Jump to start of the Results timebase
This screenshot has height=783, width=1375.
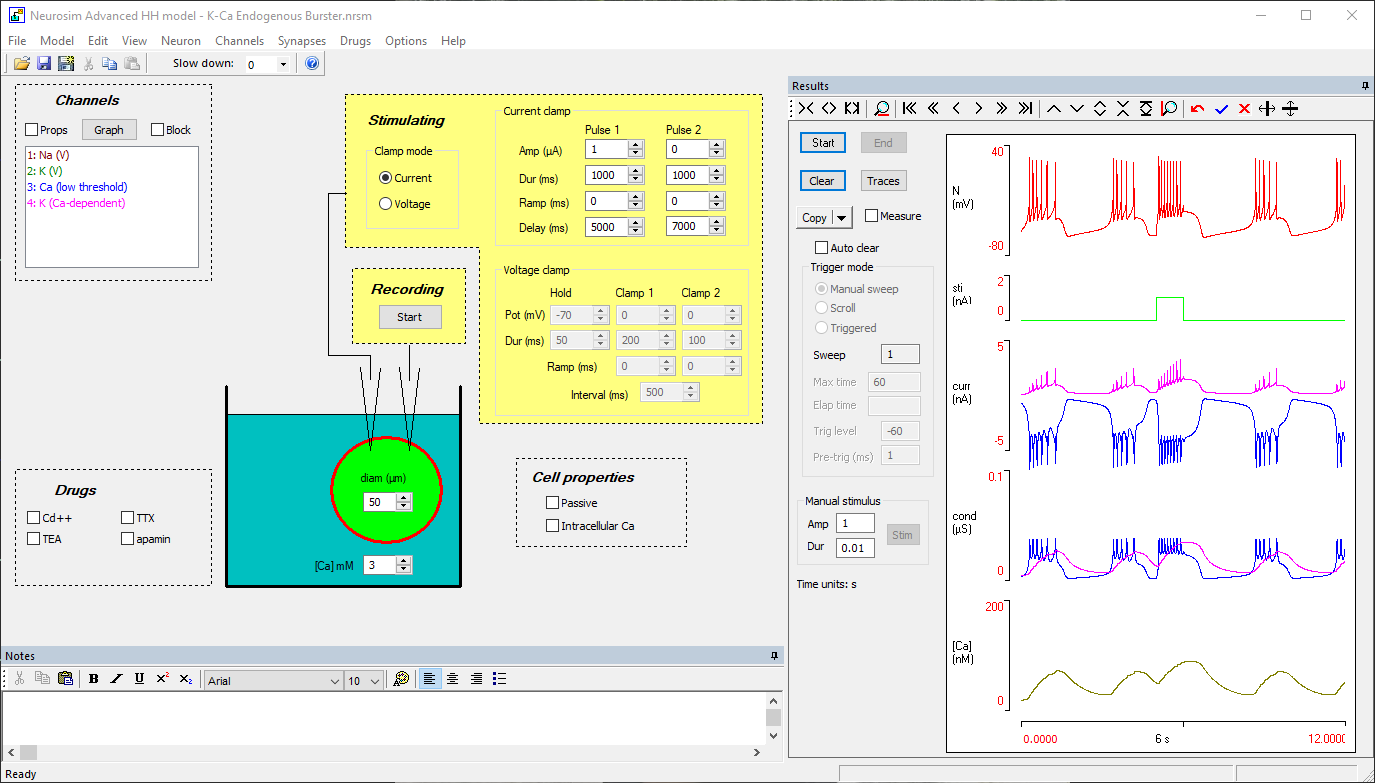[909, 109]
